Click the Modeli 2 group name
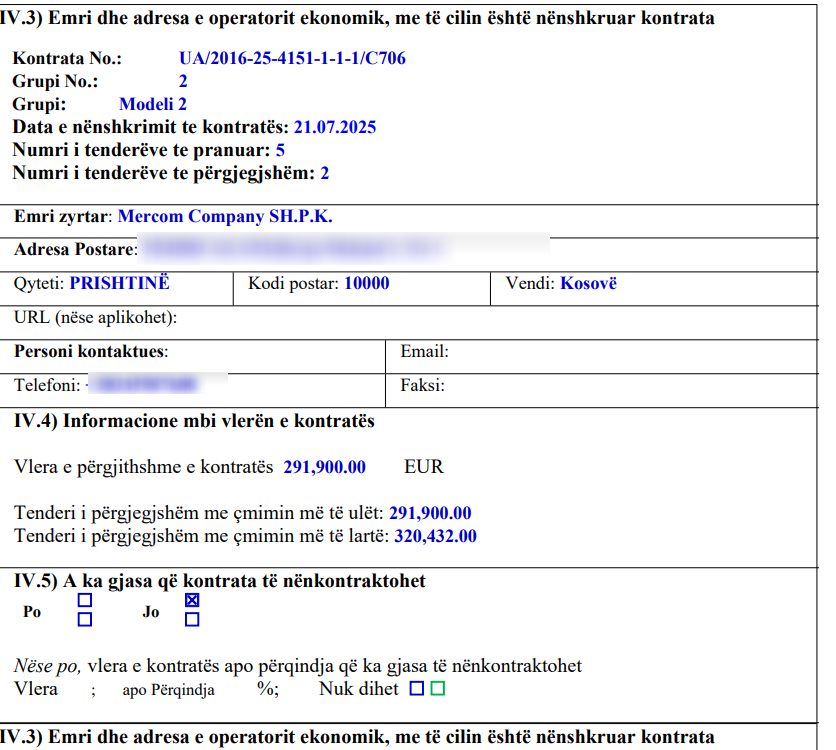The height and width of the screenshot is (750, 836). pyautogui.click(x=153, y=104)
